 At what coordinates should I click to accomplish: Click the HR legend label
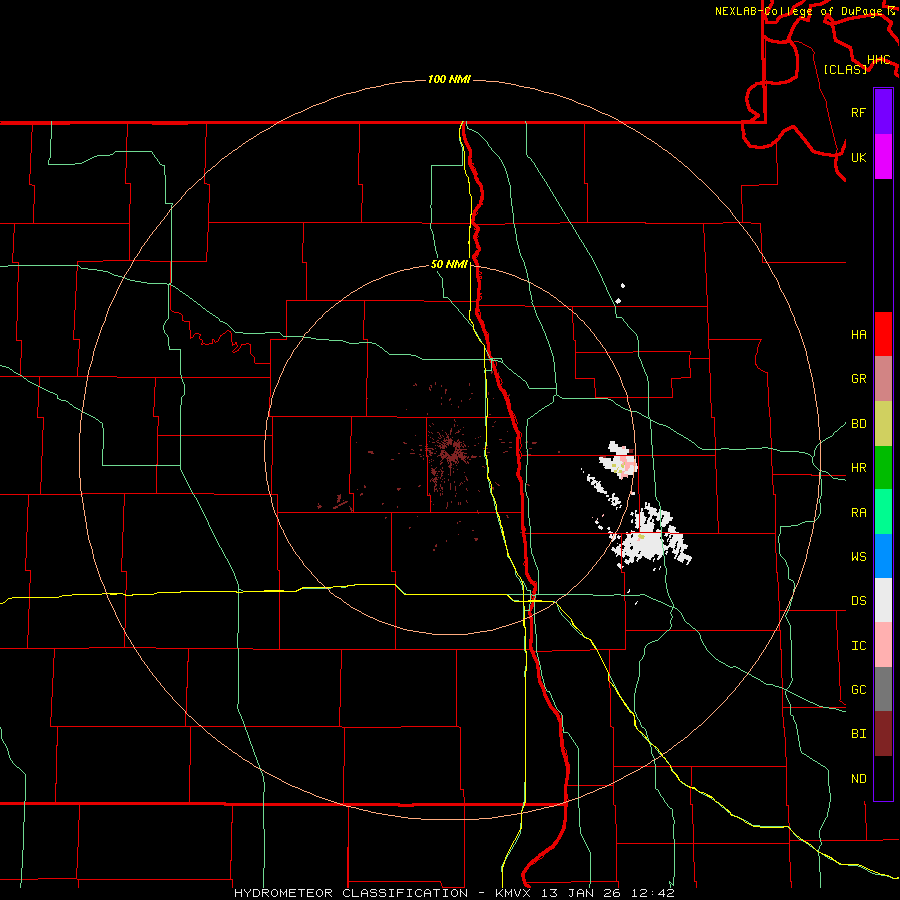pos(858,468)
